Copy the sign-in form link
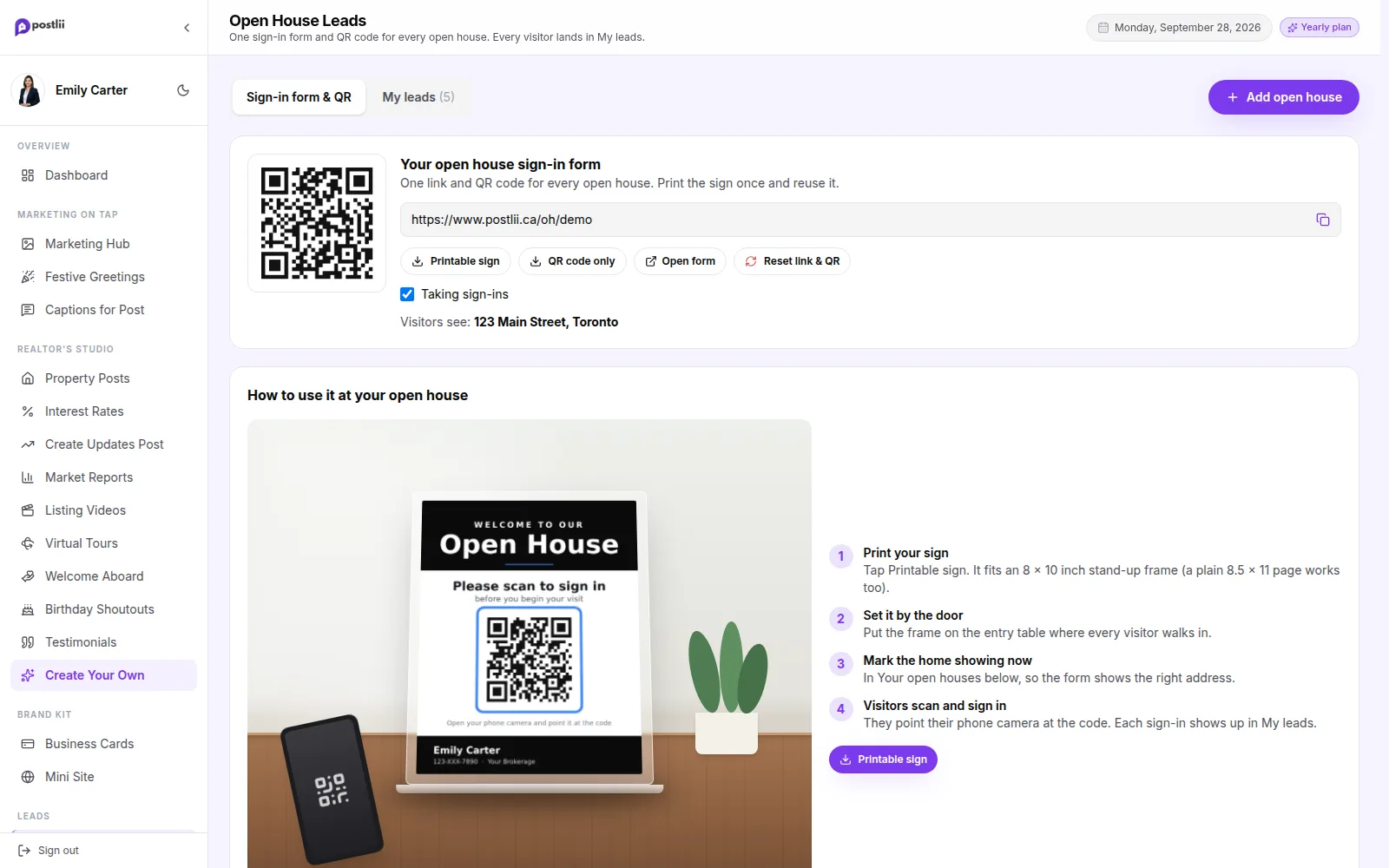Screen dimensions: 1389x868 click(x=1323, y=220)
